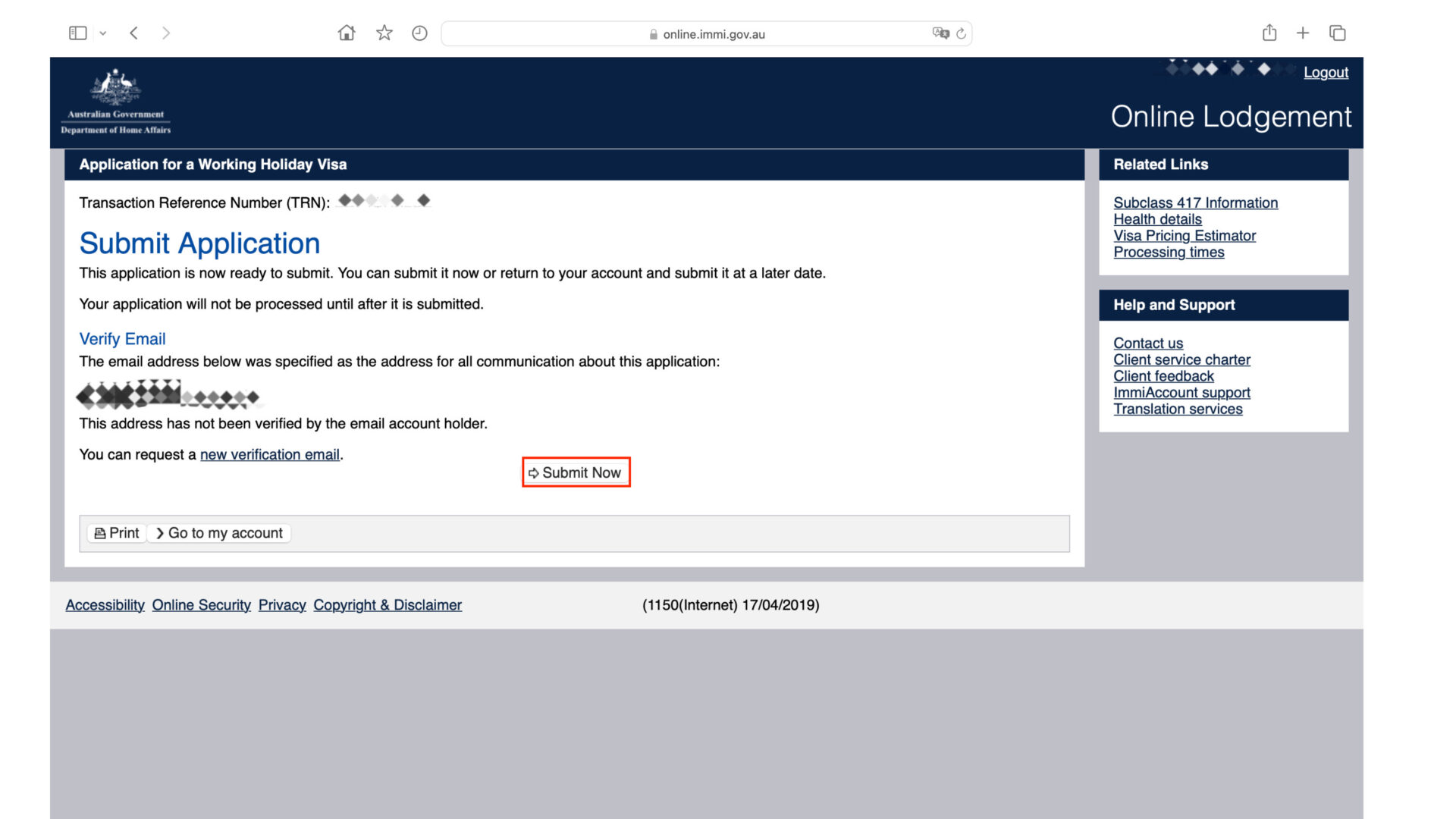This screenshot has height=819, width=1456.
Task: Request a new verification email link
Action: coord(269,455)
